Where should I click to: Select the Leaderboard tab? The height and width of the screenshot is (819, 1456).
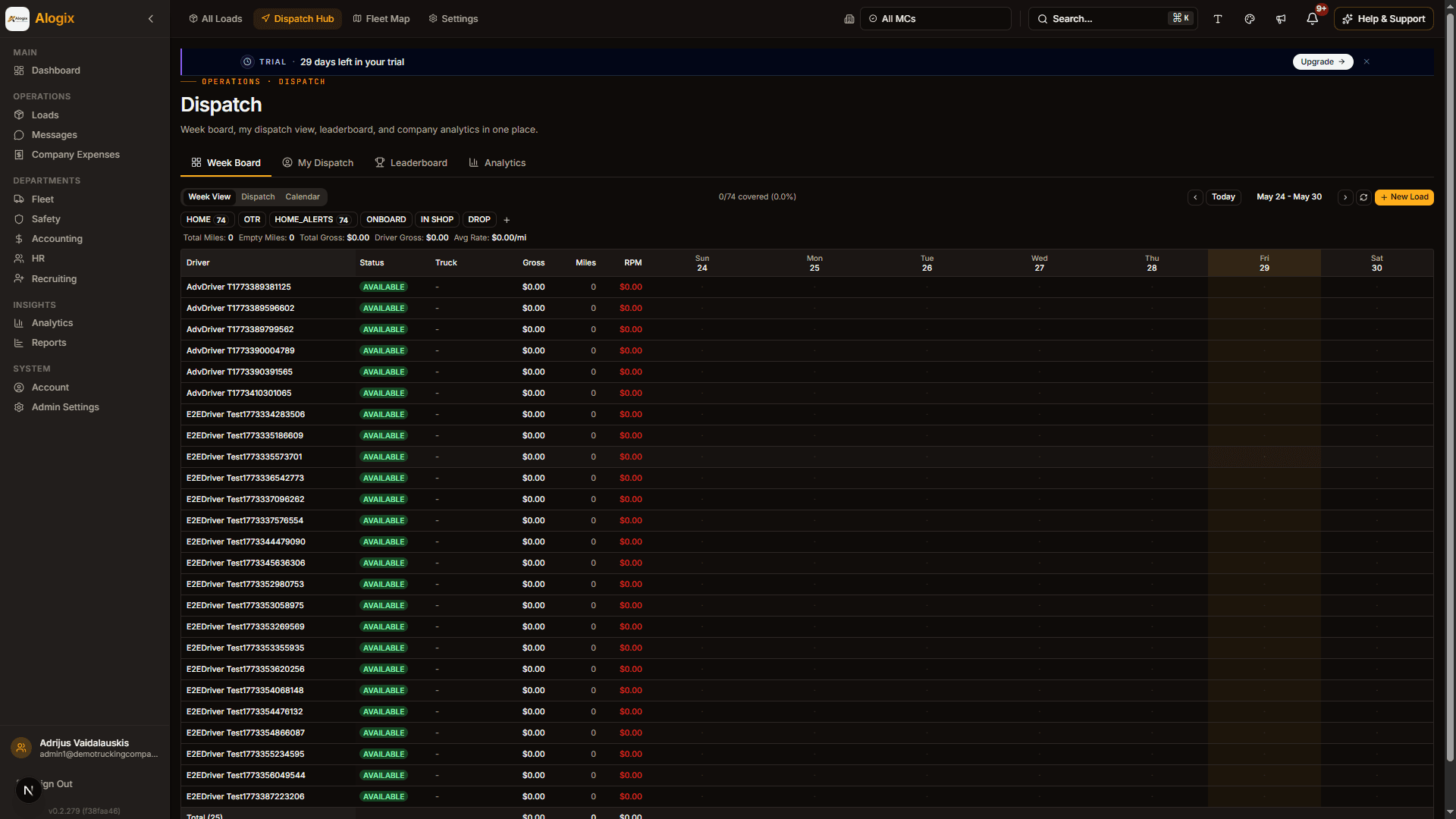pyautogui.click(x=411, y=163)
